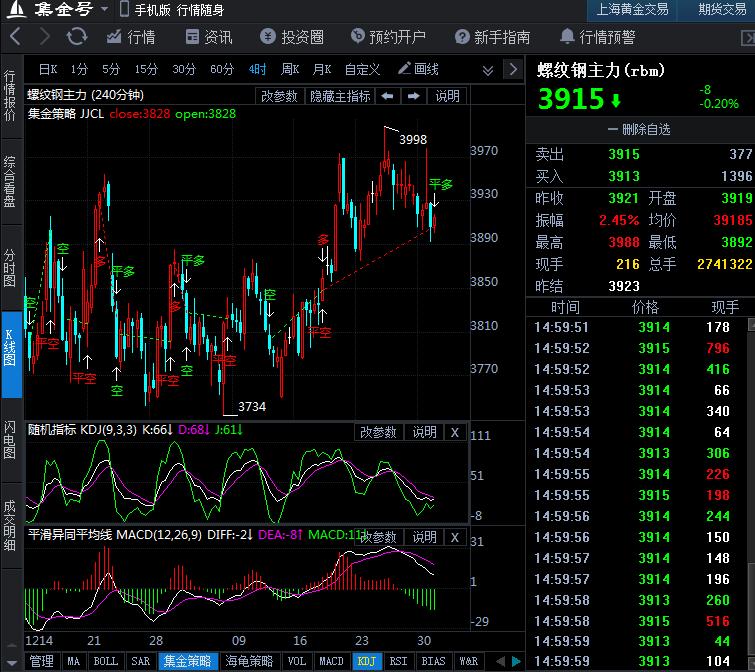Go forward with the right arrow icon
The width and height of the screenshot is (755, 672).
click(45, 37)
